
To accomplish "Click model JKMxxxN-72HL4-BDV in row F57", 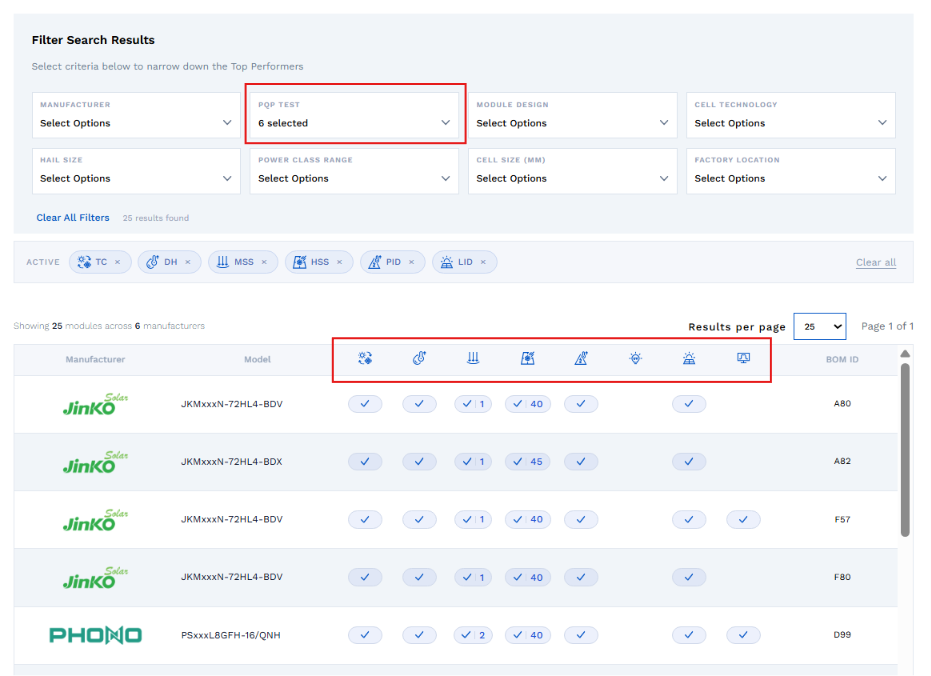I will 232,519.
